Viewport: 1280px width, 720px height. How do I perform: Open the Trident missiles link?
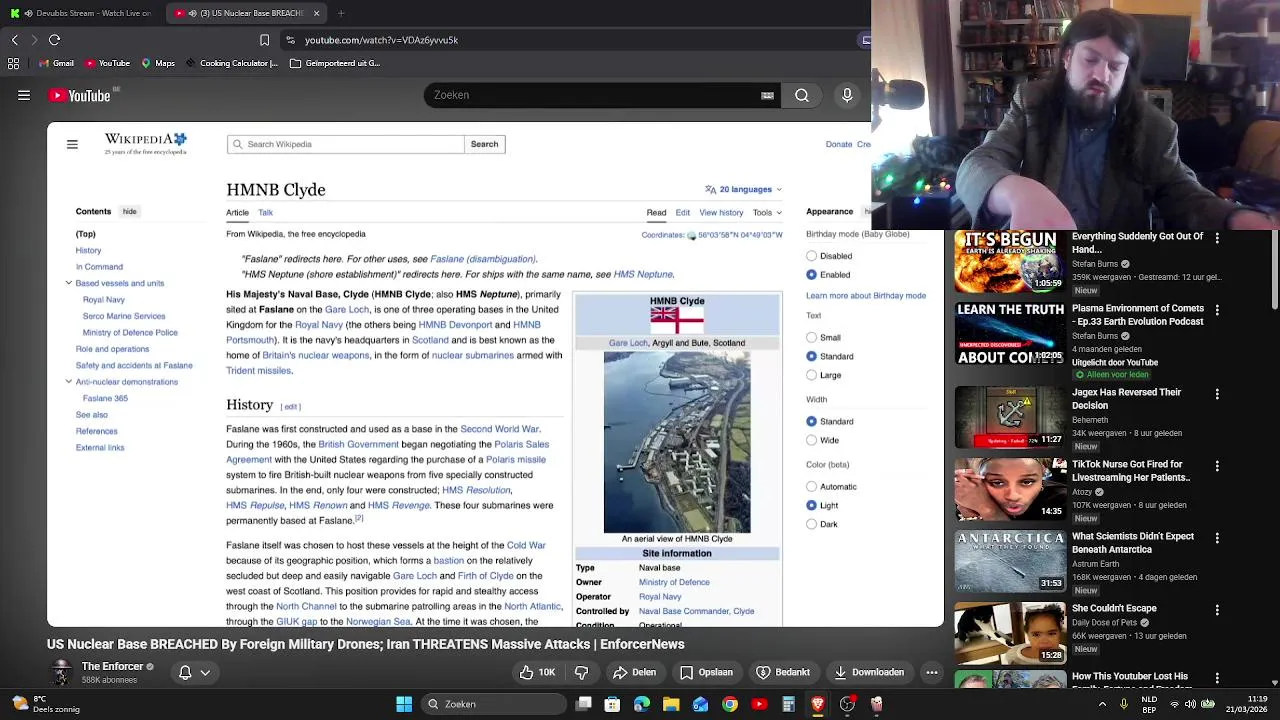point(259,371)
